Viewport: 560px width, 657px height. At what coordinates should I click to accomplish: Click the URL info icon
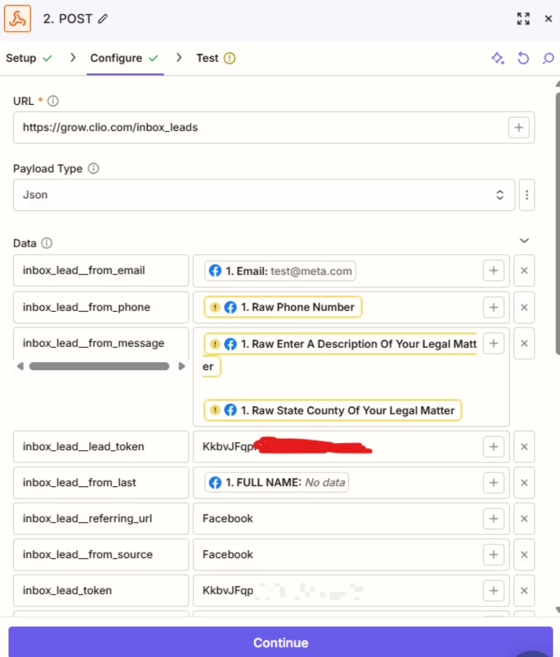tap(53, 101)
